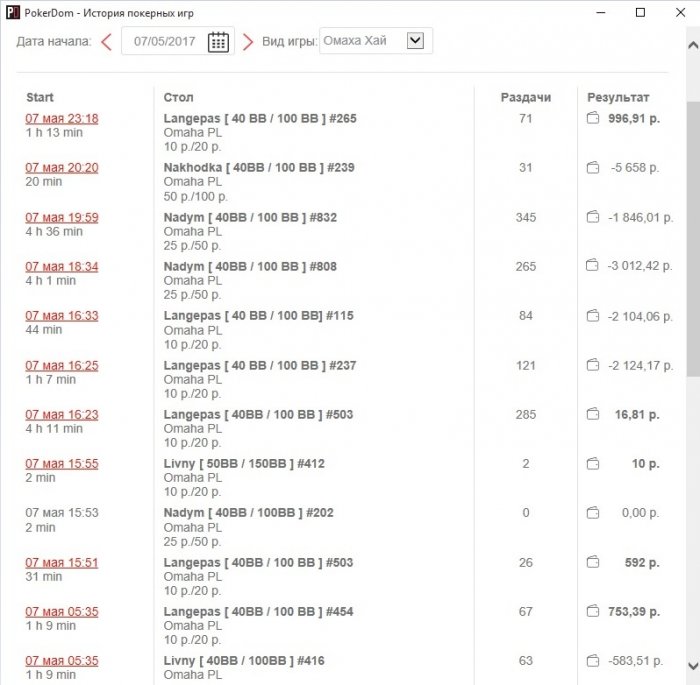Click wallet icon beside -2 104,06 р. result
This screenshot has height=685, width=700.
[x=592, y=316]
